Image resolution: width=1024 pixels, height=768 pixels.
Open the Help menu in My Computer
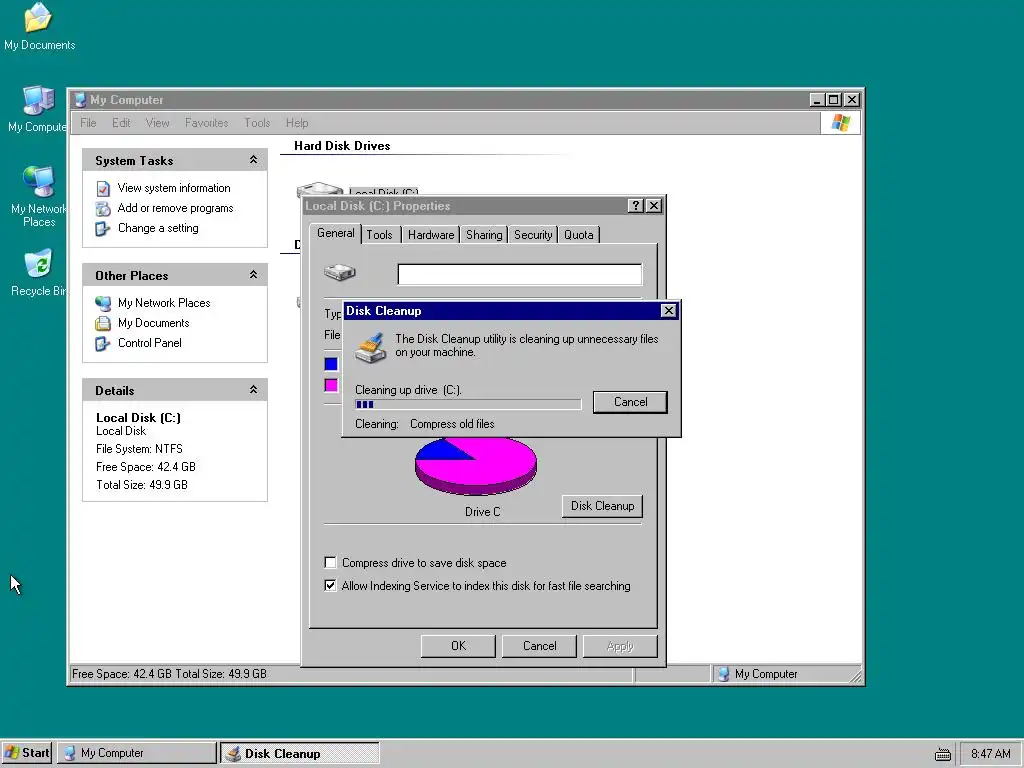(296, 123)
